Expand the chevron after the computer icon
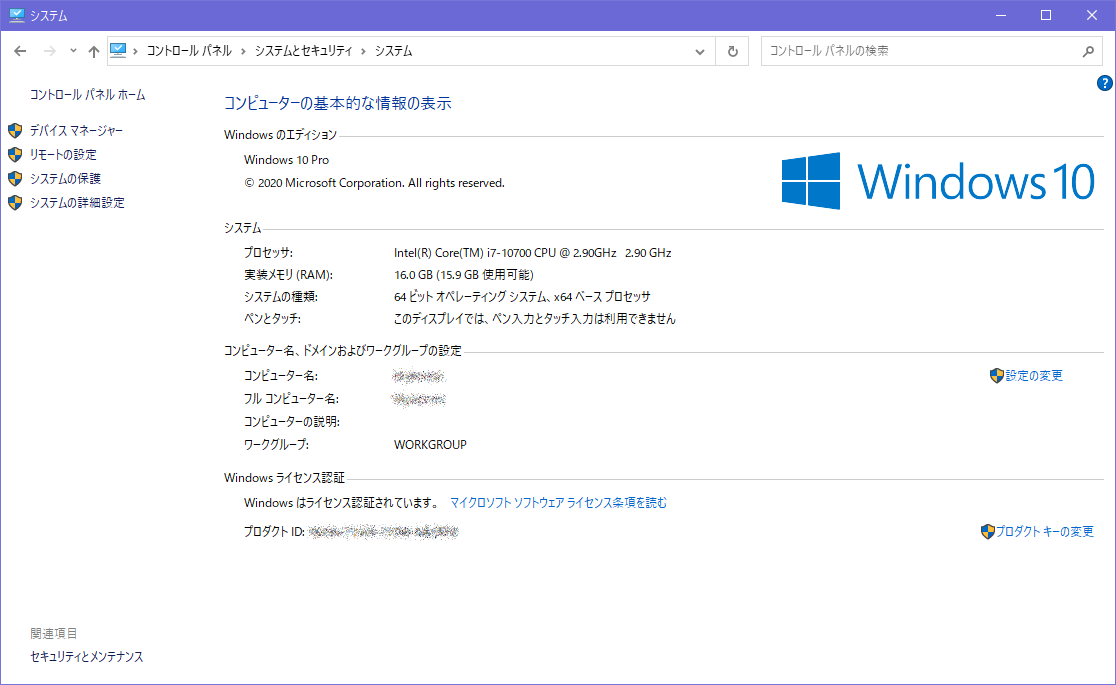 coord(135,51)
